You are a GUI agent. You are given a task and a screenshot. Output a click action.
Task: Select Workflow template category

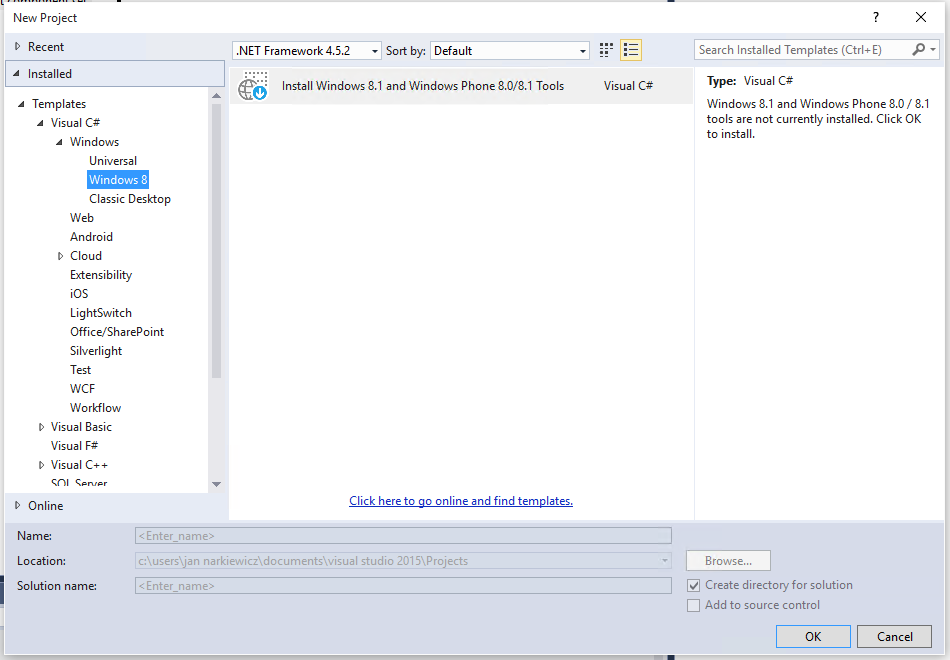[x=96, y=408]
